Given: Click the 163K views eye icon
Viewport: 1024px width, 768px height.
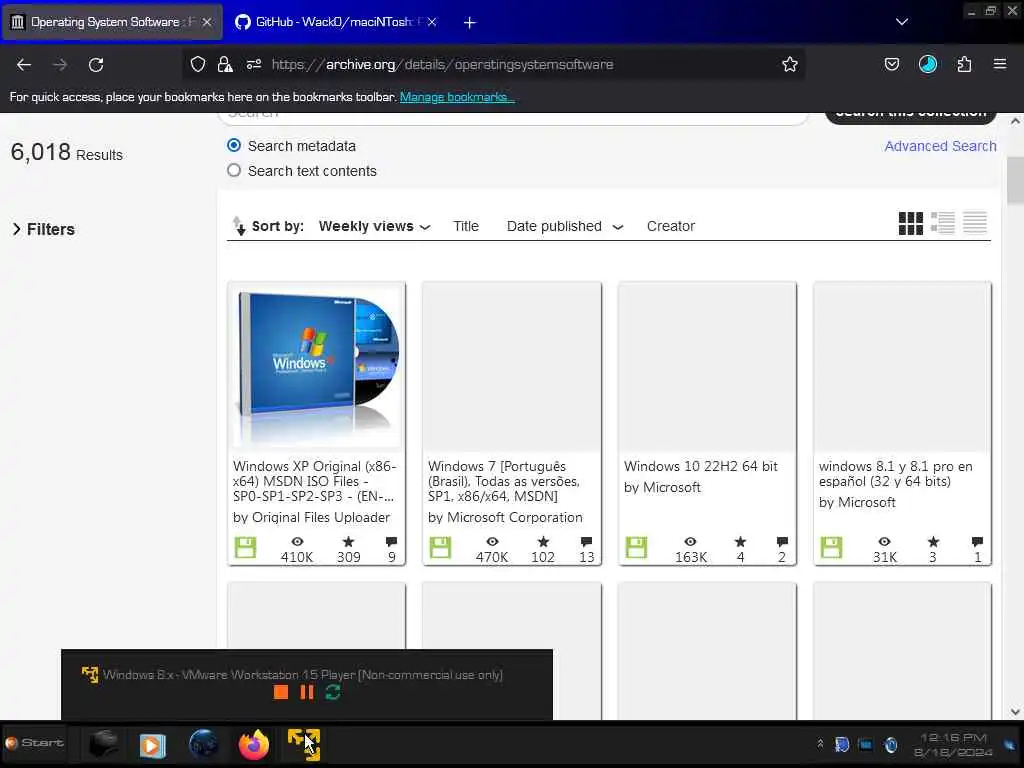Looking at the screenshot, I should [690, 541].
